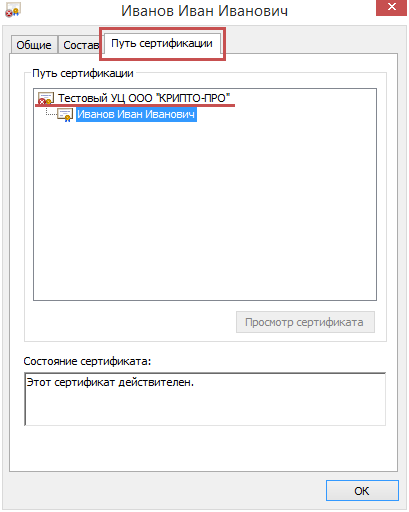Click the window title Иванов Иван Иванович

coord(204,11)
